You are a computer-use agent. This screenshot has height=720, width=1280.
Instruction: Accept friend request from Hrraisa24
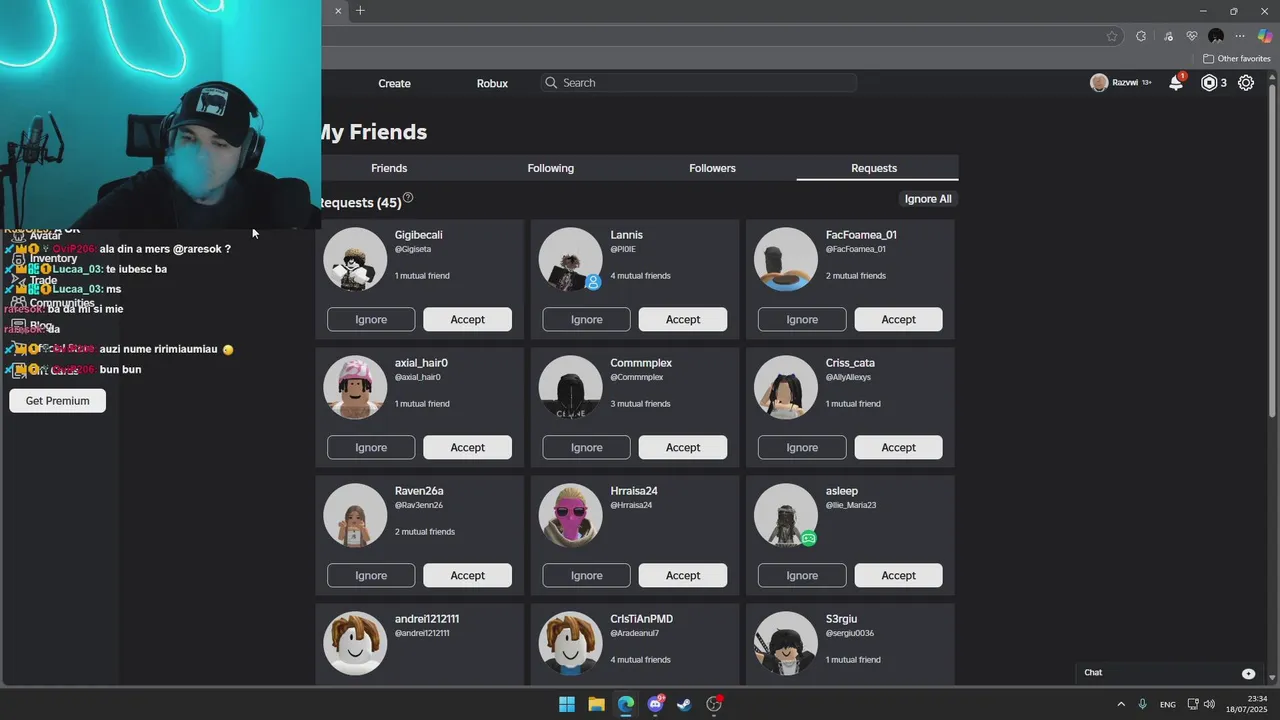(x=683, y=575)
